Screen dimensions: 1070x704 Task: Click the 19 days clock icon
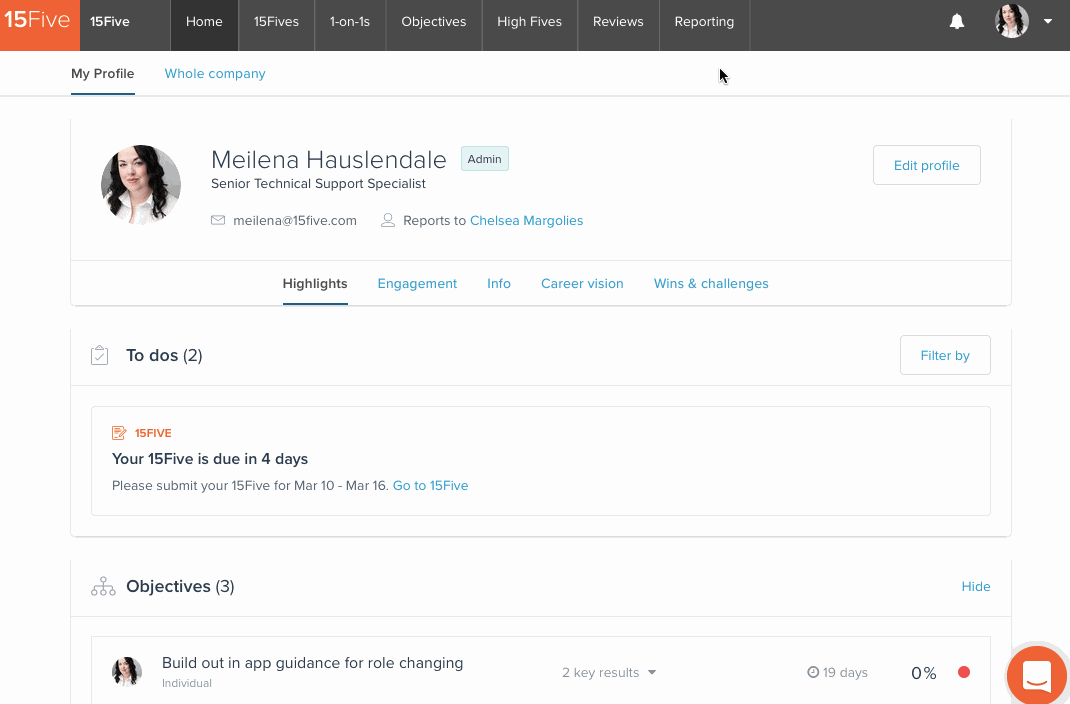813,673
